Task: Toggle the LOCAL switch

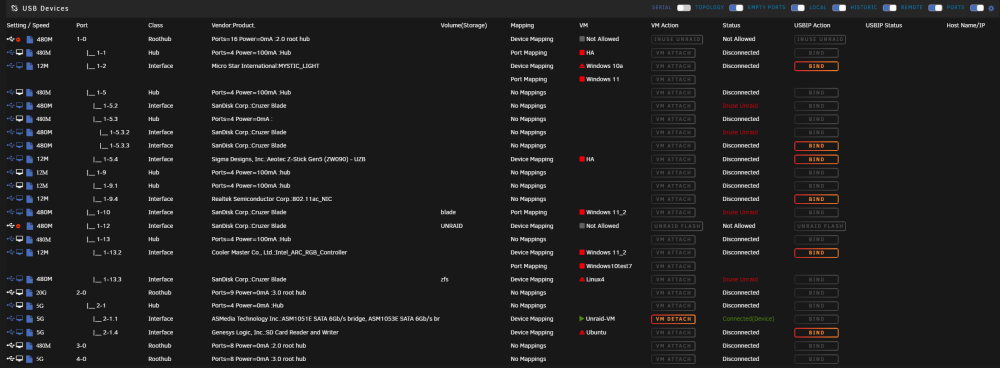Action: pos(839,8)
